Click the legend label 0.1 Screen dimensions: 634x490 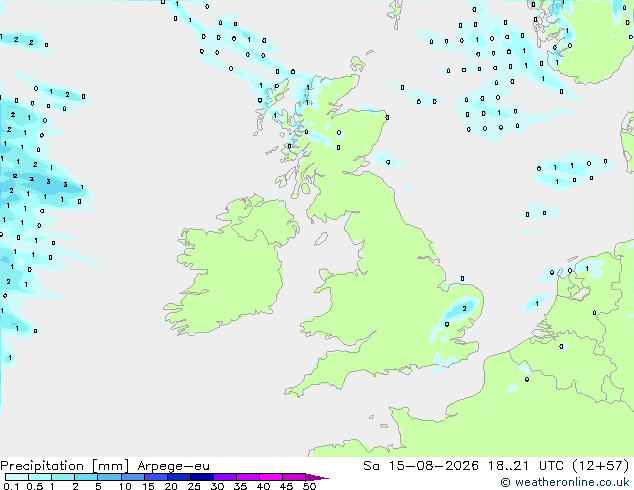point(11,486)
